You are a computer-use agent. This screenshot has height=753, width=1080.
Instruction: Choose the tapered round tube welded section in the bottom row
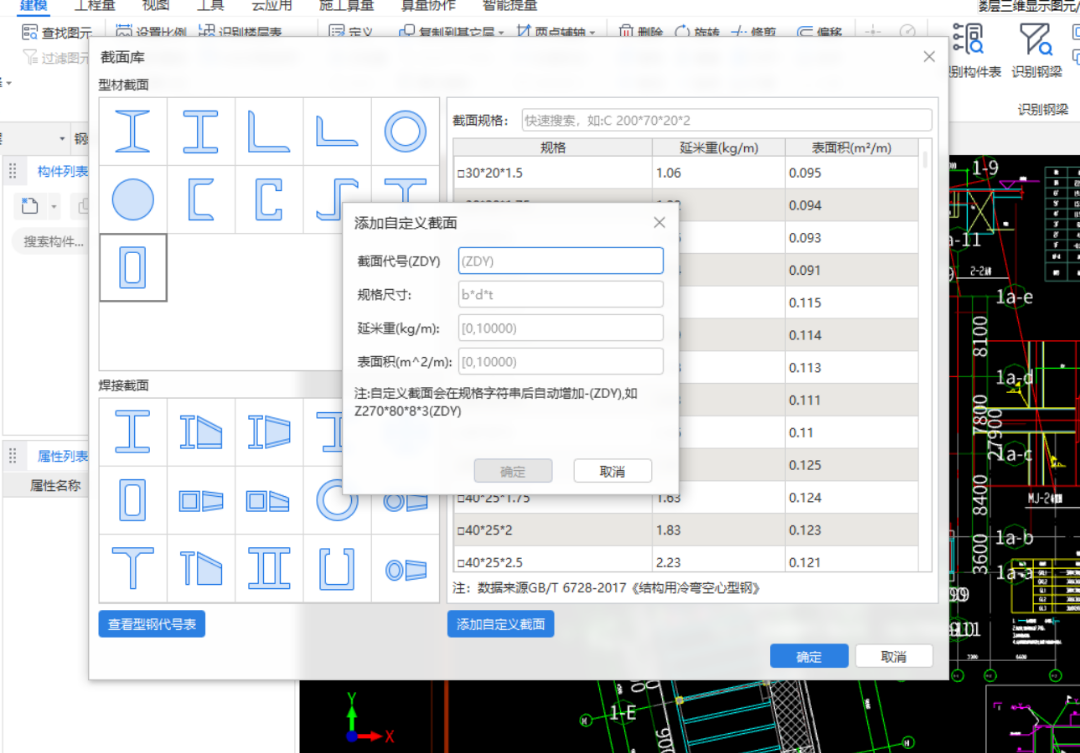[x=405, y=570]
